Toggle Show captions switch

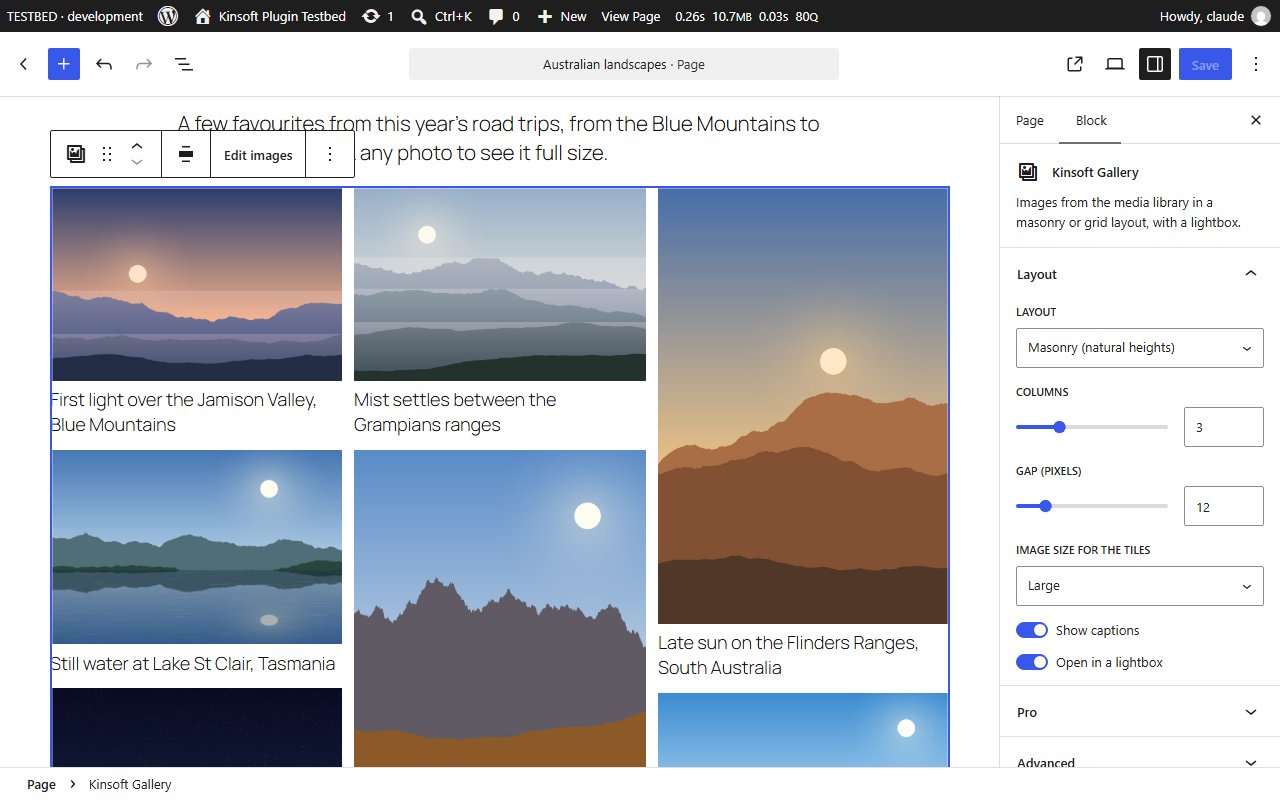[1032, 630]
